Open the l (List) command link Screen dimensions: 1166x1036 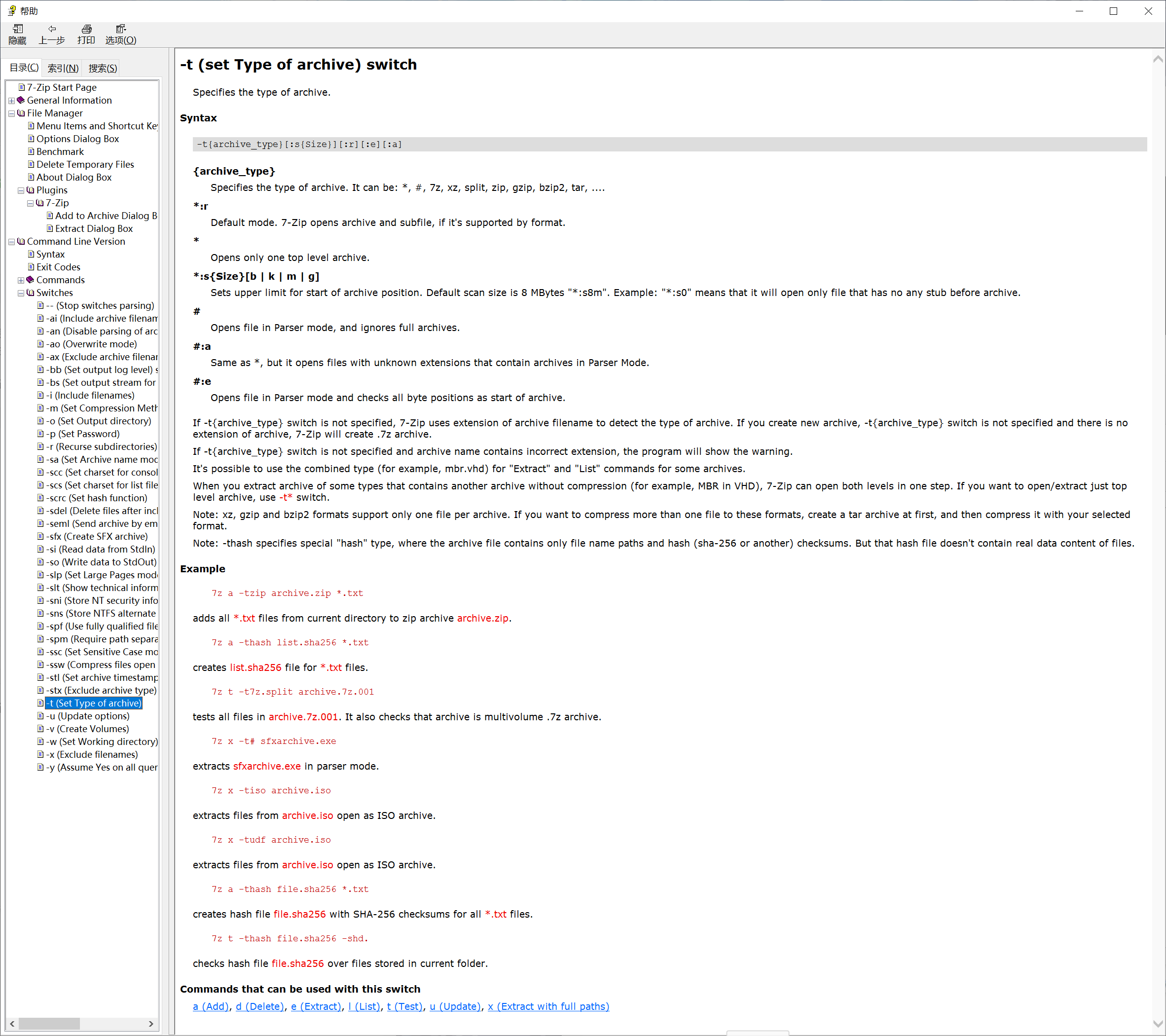tap(364, 1006)
